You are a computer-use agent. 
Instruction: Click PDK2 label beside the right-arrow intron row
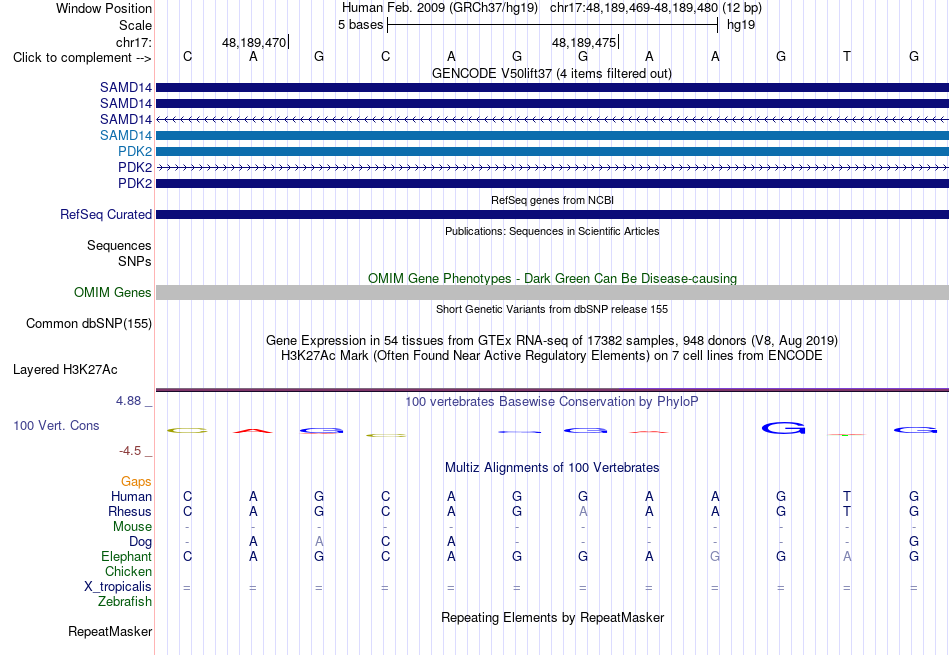135,167
